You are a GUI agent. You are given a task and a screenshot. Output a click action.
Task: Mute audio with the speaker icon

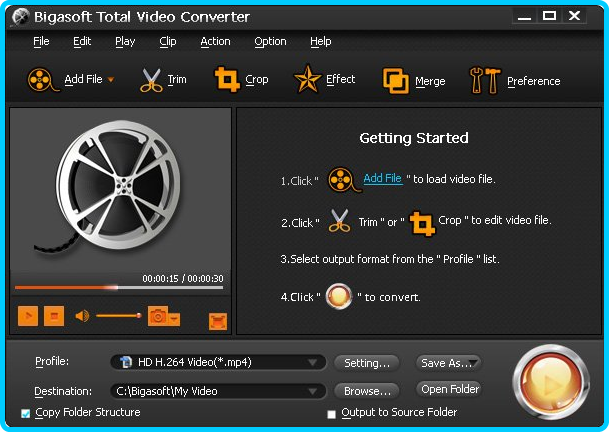(82, 316)
